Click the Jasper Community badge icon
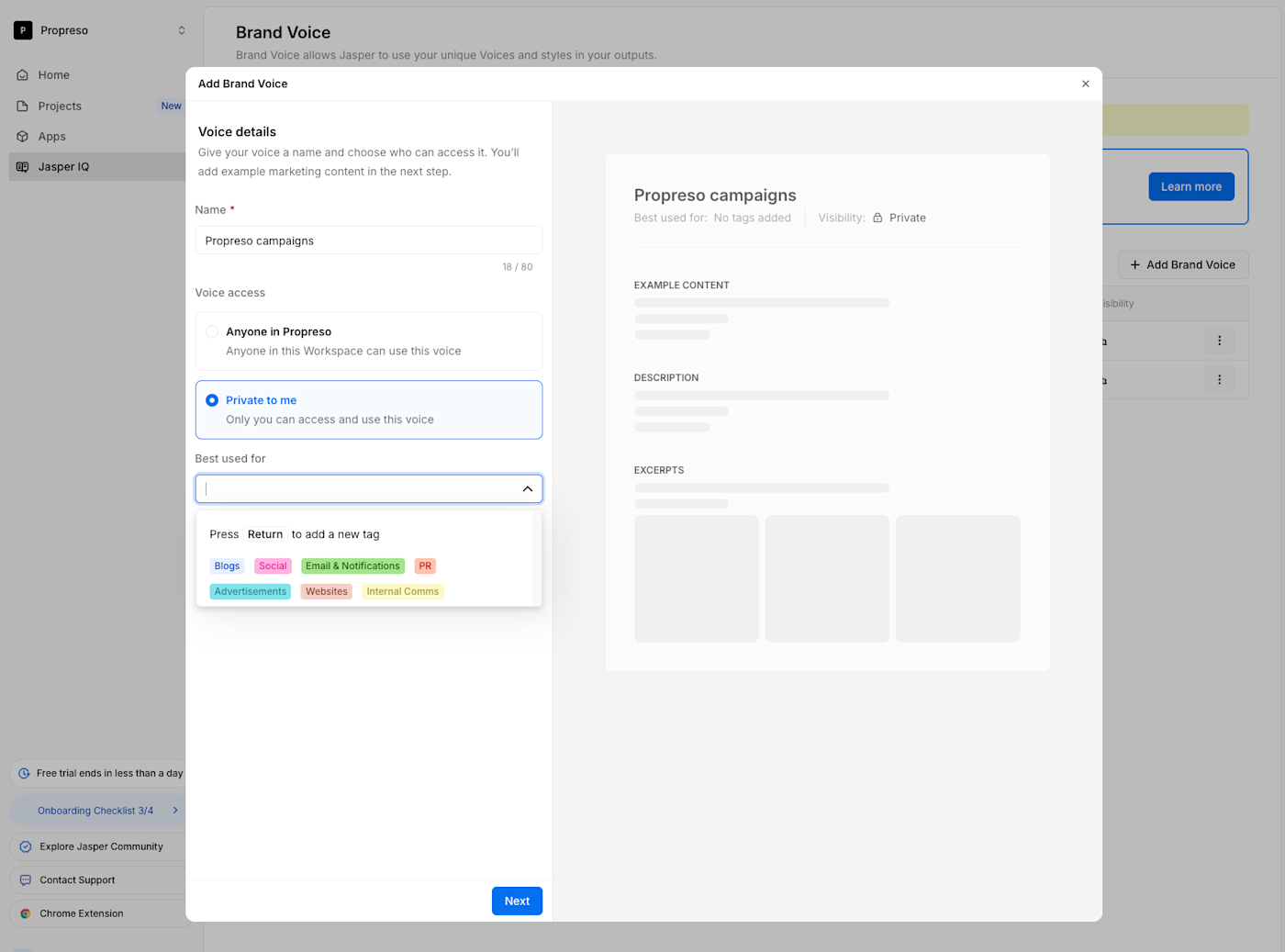1285x952 pixels. (26, 846)
